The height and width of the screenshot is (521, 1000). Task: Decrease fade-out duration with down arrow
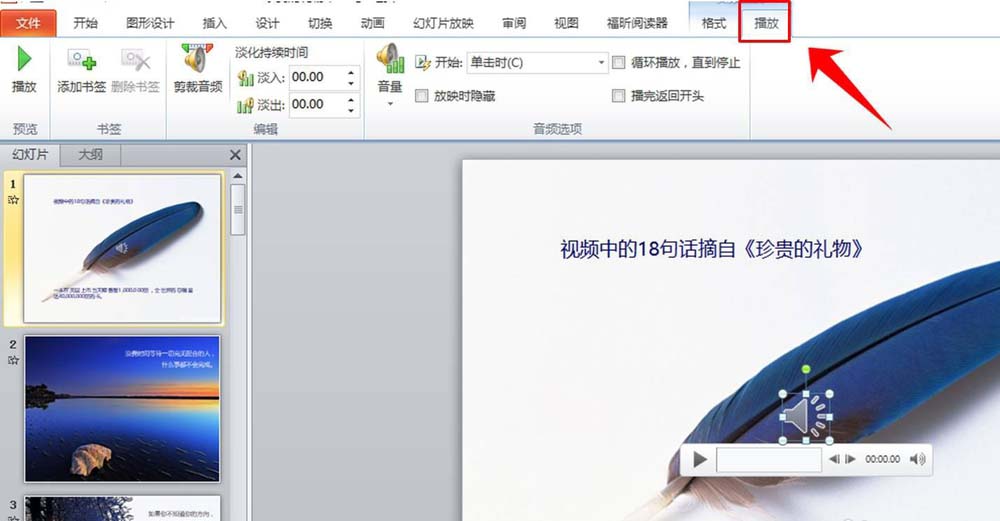(x=351, y=110)
